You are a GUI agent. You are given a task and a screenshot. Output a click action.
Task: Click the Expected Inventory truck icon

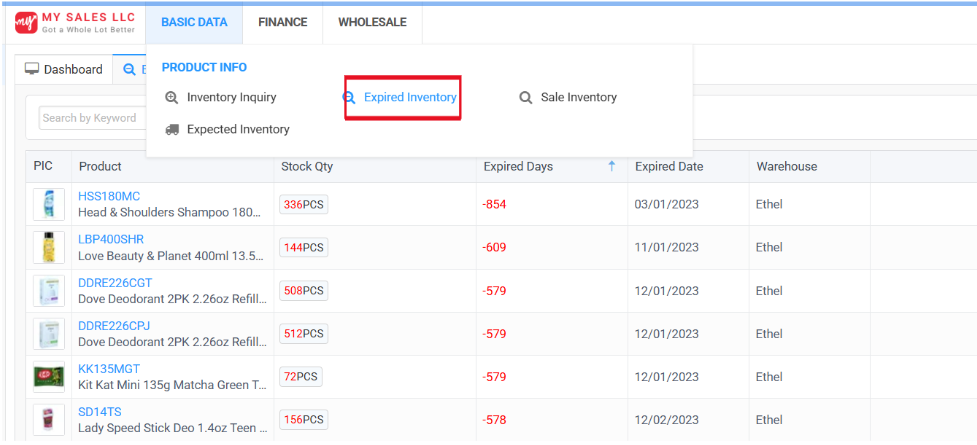tap(172, 129)
